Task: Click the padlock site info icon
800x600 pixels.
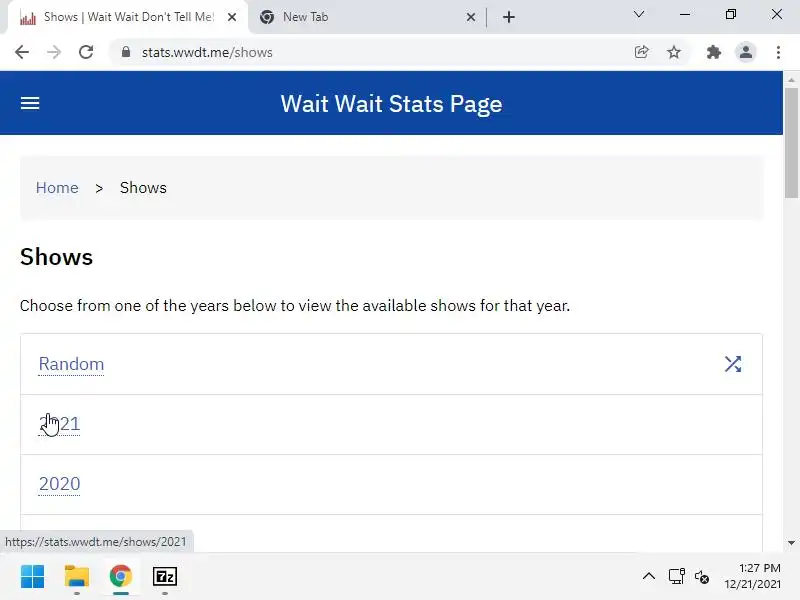Action: point(126,52)
